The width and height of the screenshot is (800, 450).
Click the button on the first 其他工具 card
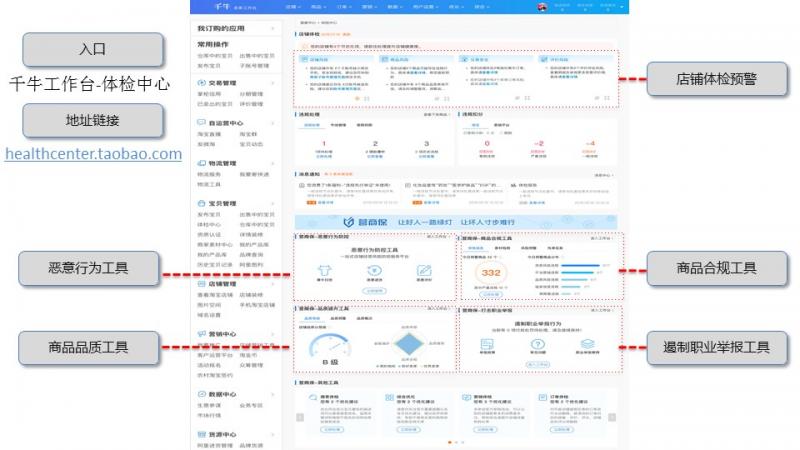(x=332, y=430)
